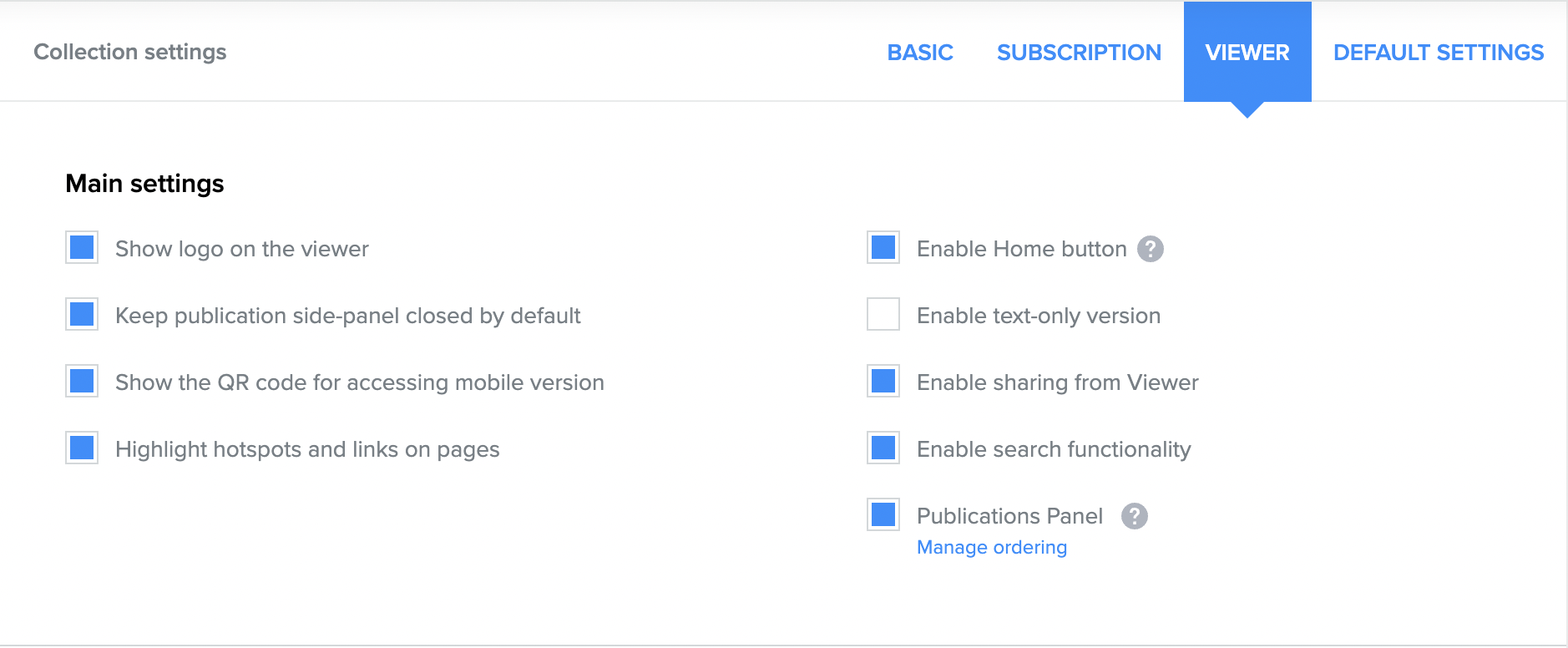Disable Highlight hotspots and links on pages
The height and width of the screenshot is (648, 1568).
click(x=82, y=448)
